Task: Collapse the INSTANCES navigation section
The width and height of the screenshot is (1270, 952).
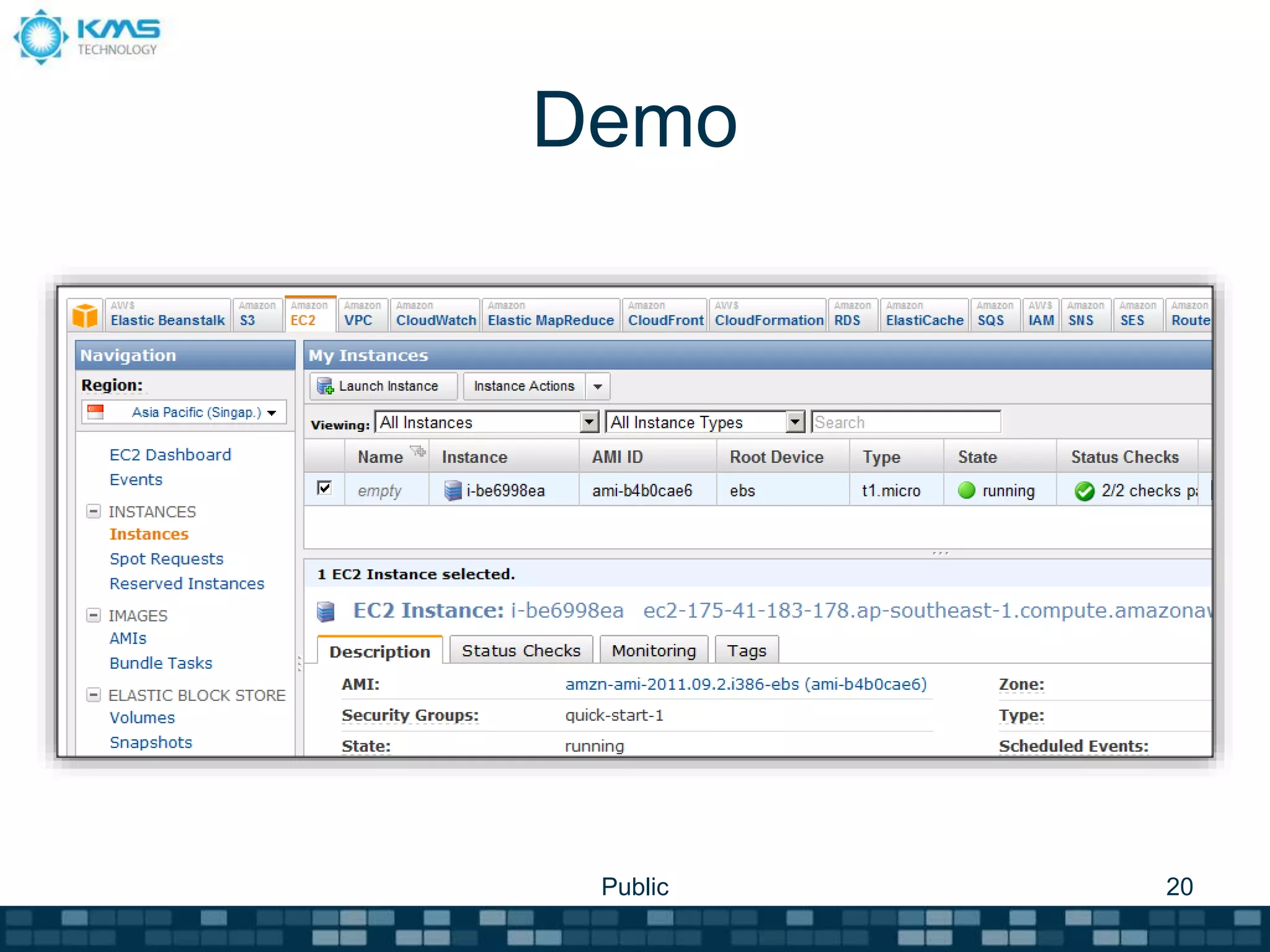Action: 93,511
